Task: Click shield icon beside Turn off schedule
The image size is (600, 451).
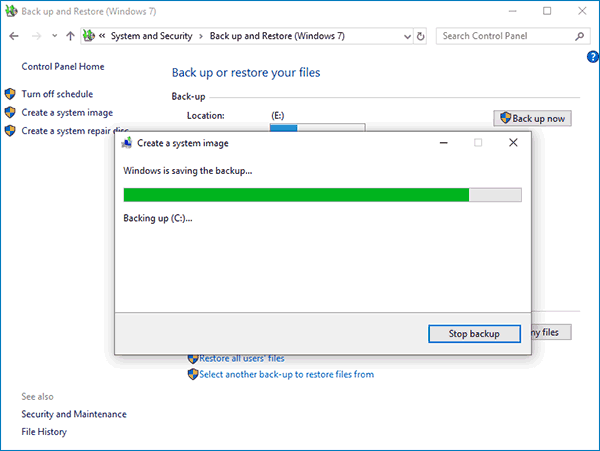Action: coord(10,94)
